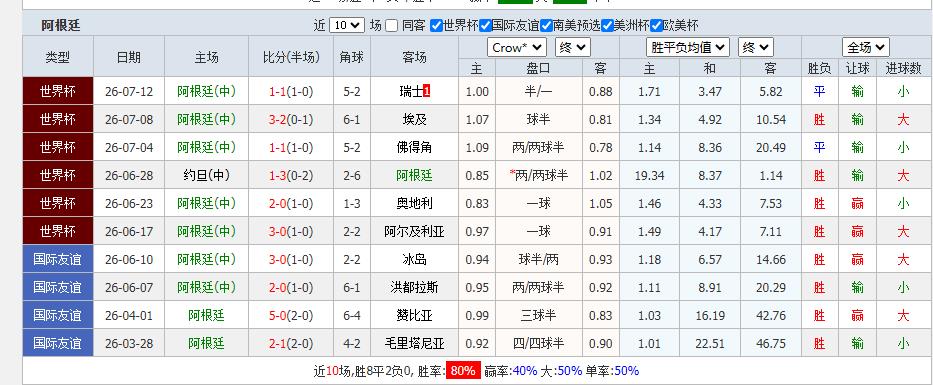Click corner count 6-4 in 赞比亚 row
Viewport: 933px width, 385px height.
[352, 315]
